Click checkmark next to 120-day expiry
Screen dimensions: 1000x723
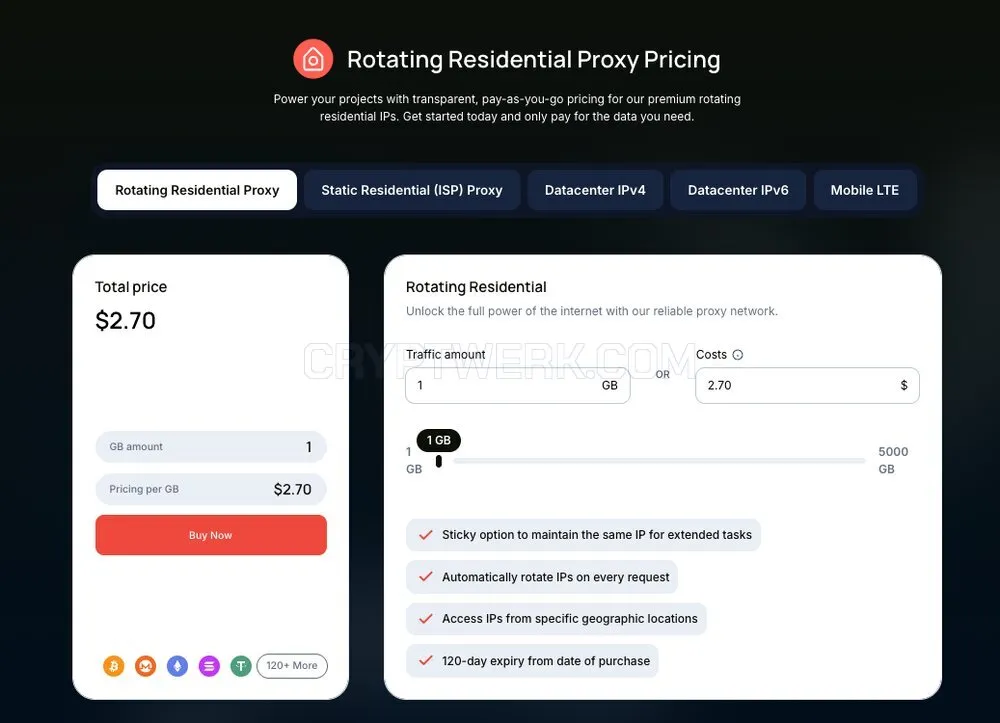click(x=426, y=661)
